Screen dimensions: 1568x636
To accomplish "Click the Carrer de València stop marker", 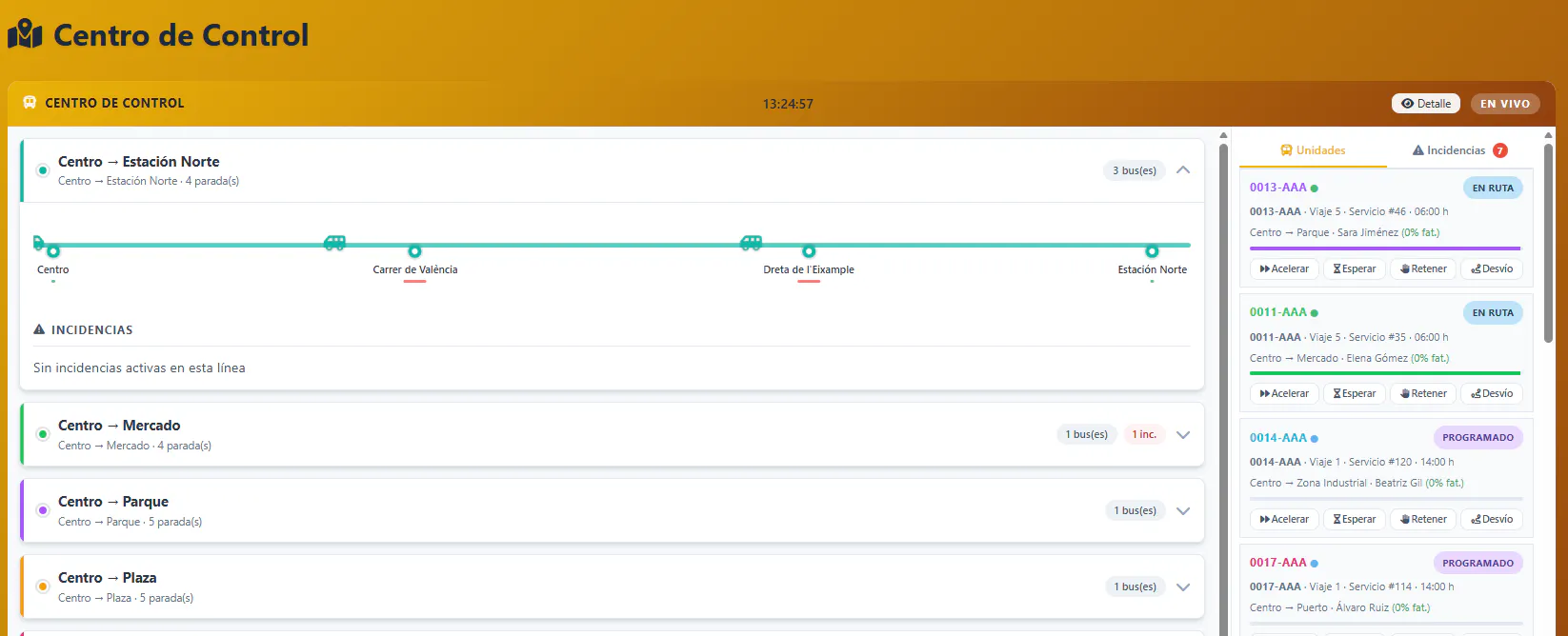I will pyautogui.click(x=414, y=251).
